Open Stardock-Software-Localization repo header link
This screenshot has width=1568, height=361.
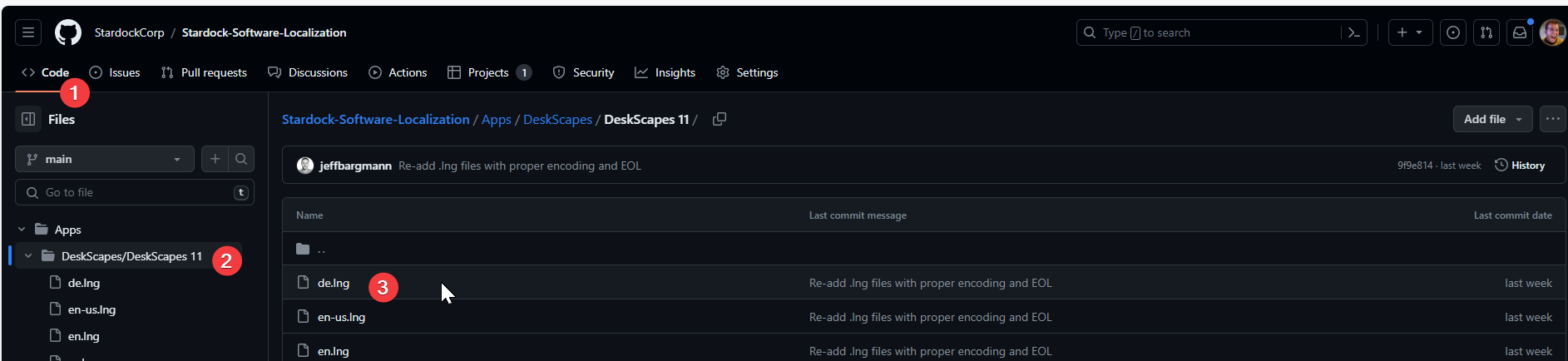264,32
